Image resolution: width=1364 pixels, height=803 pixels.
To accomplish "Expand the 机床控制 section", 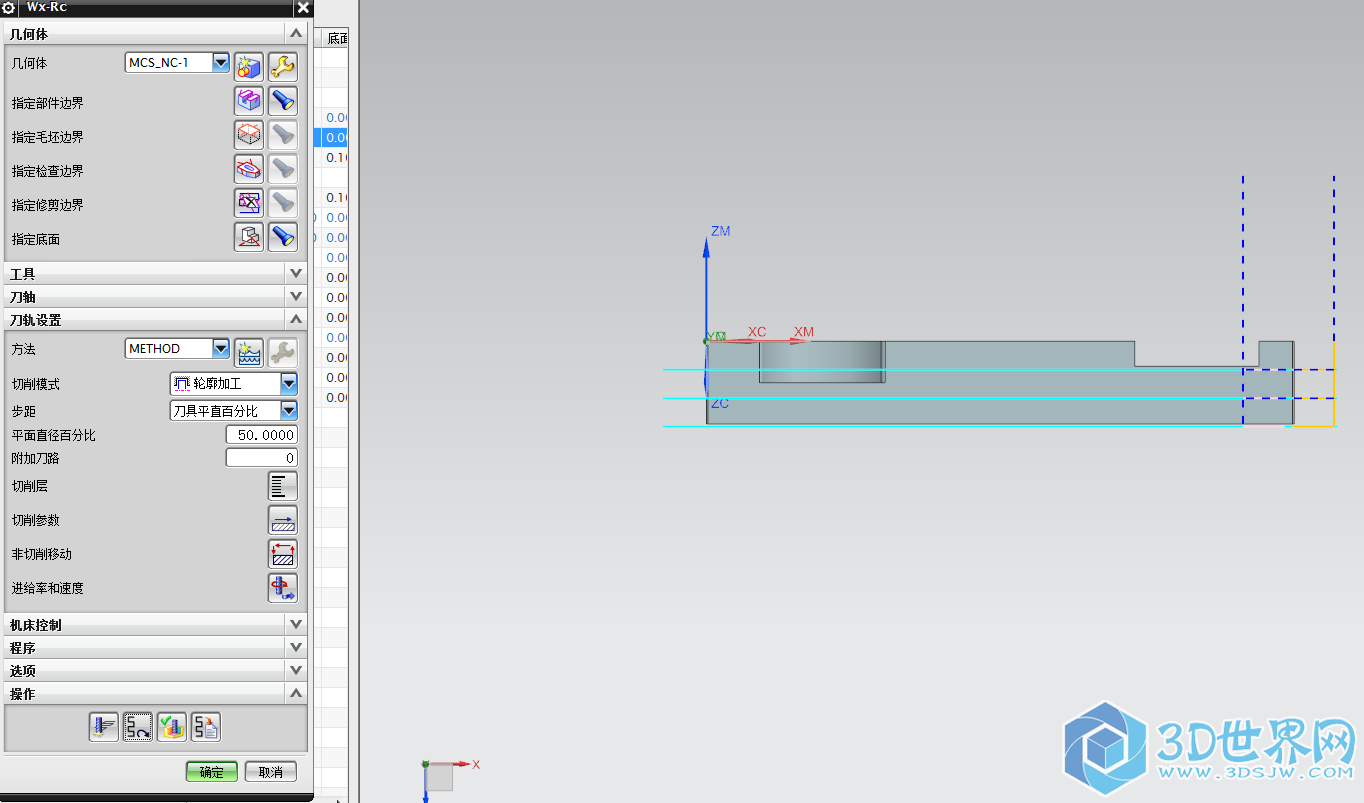I will click(295, 624).
